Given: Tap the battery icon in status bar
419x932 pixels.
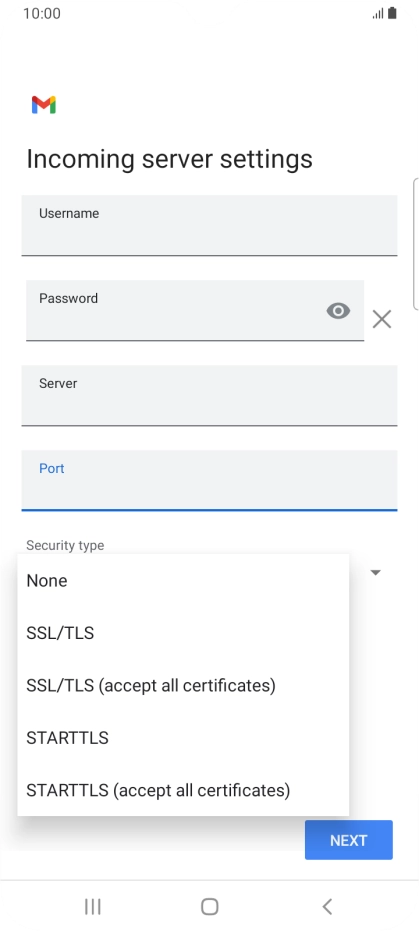Looking at the screenshot, I should tap(392, 13).
